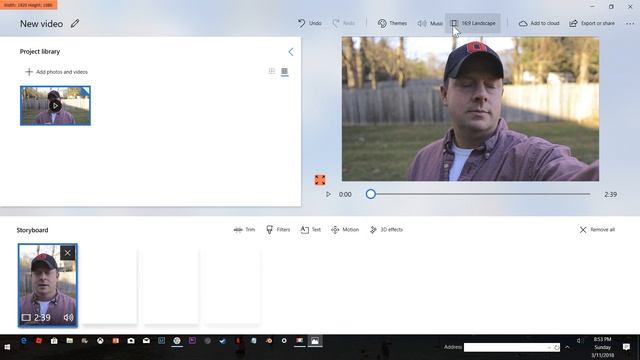Screen dimensions: 640x360
Task: Click the "New video" project title
Action: [x=42, y=24]
